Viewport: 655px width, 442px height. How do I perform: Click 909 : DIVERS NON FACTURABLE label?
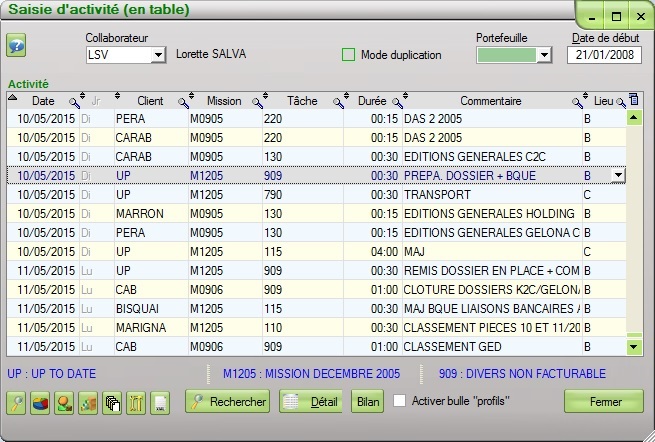(x=522, y=373)
